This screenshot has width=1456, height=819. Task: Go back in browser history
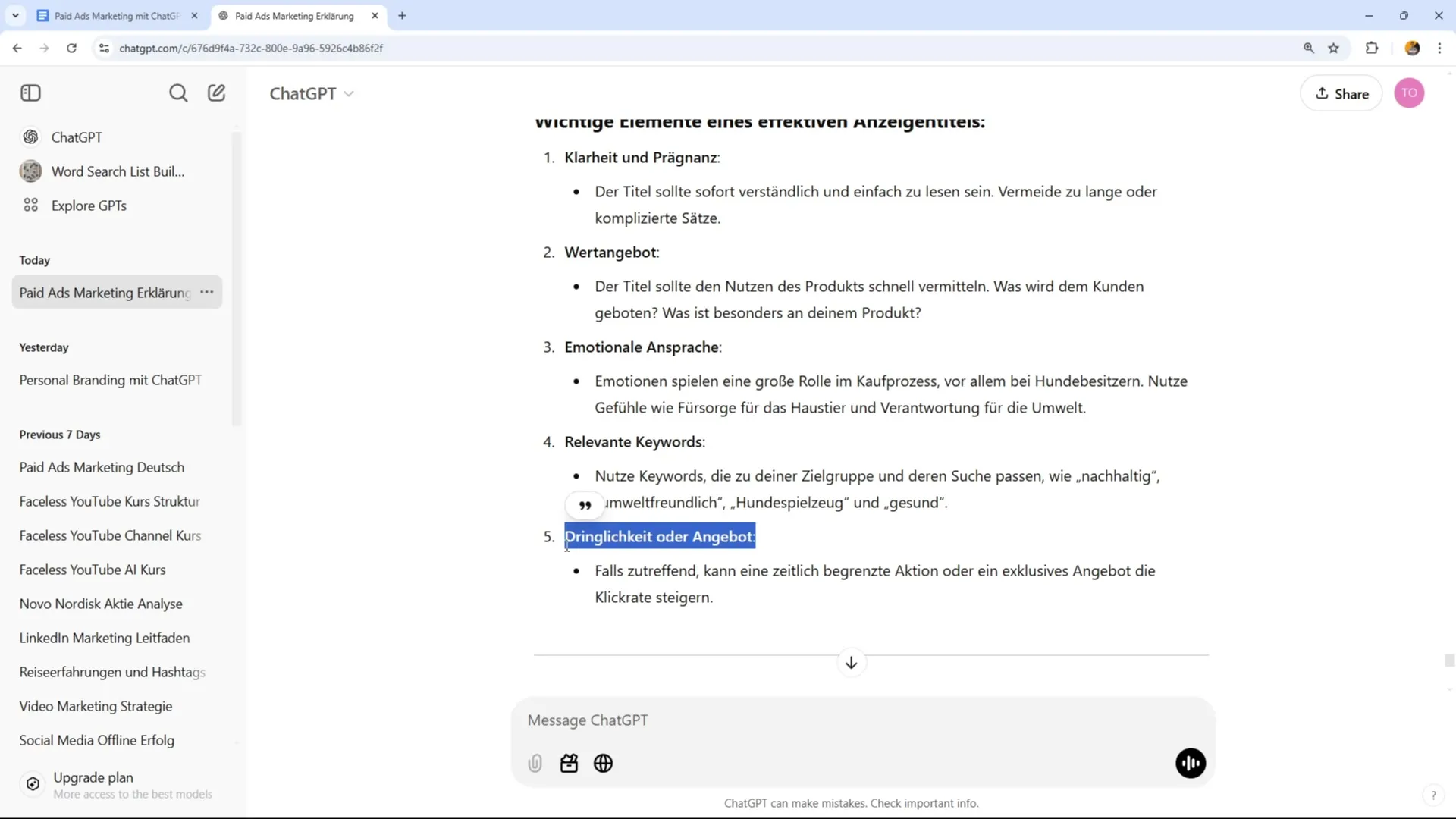click(x=17, y=48)
